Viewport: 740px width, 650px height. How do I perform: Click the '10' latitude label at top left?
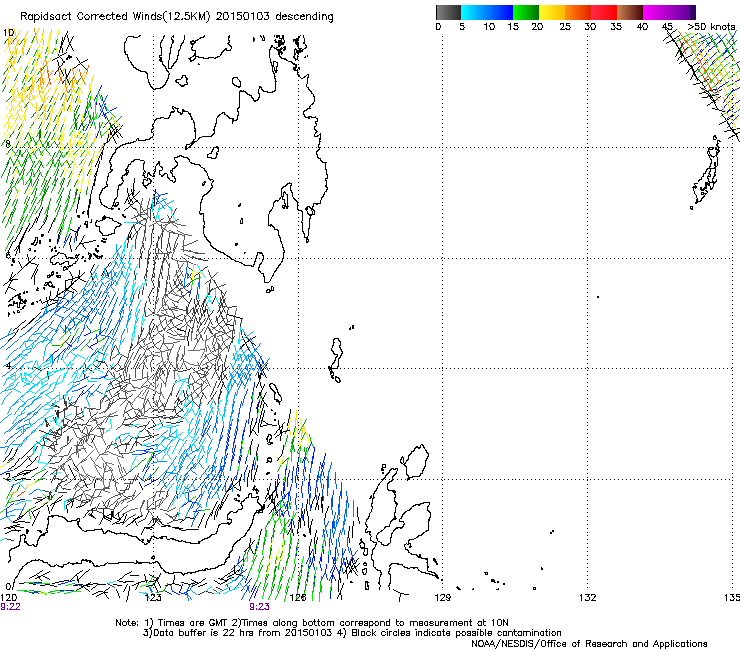pos(8,33)
